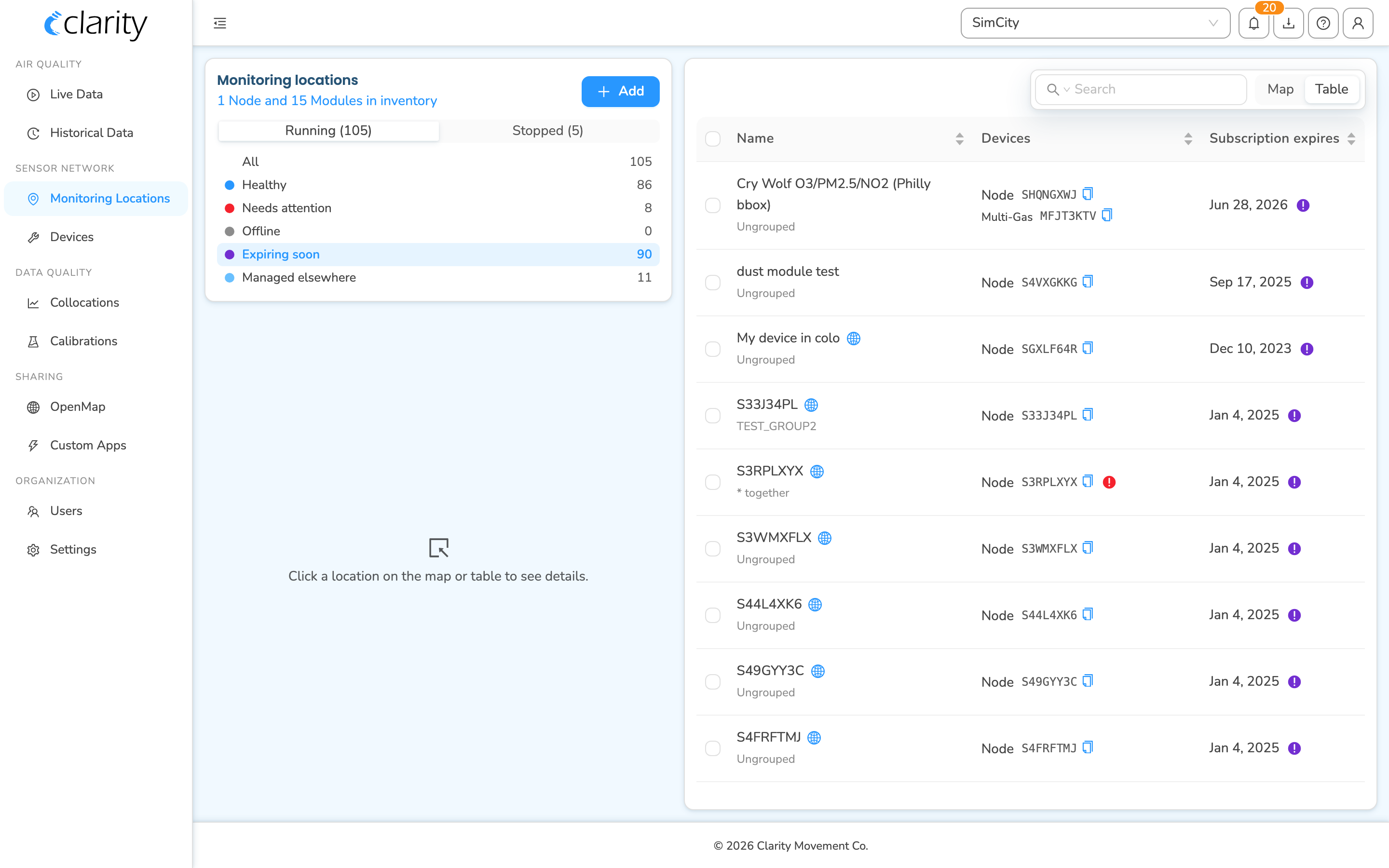Click red alert icon beside S3RPLXYX node
The height and width of the screenshot is (868, 1389).
tap(1109, 482)
